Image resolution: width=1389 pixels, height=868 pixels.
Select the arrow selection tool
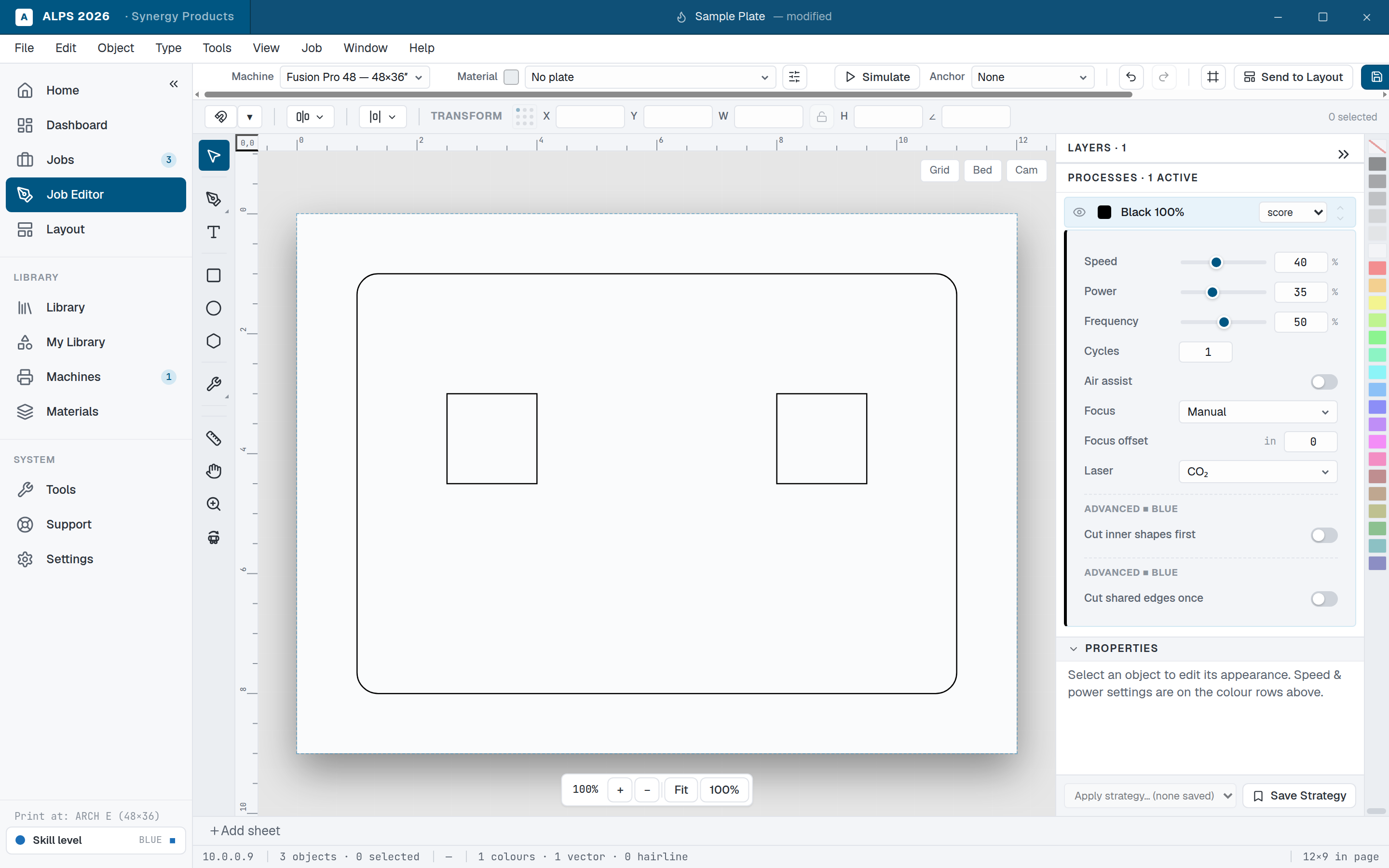pos(214,156)
